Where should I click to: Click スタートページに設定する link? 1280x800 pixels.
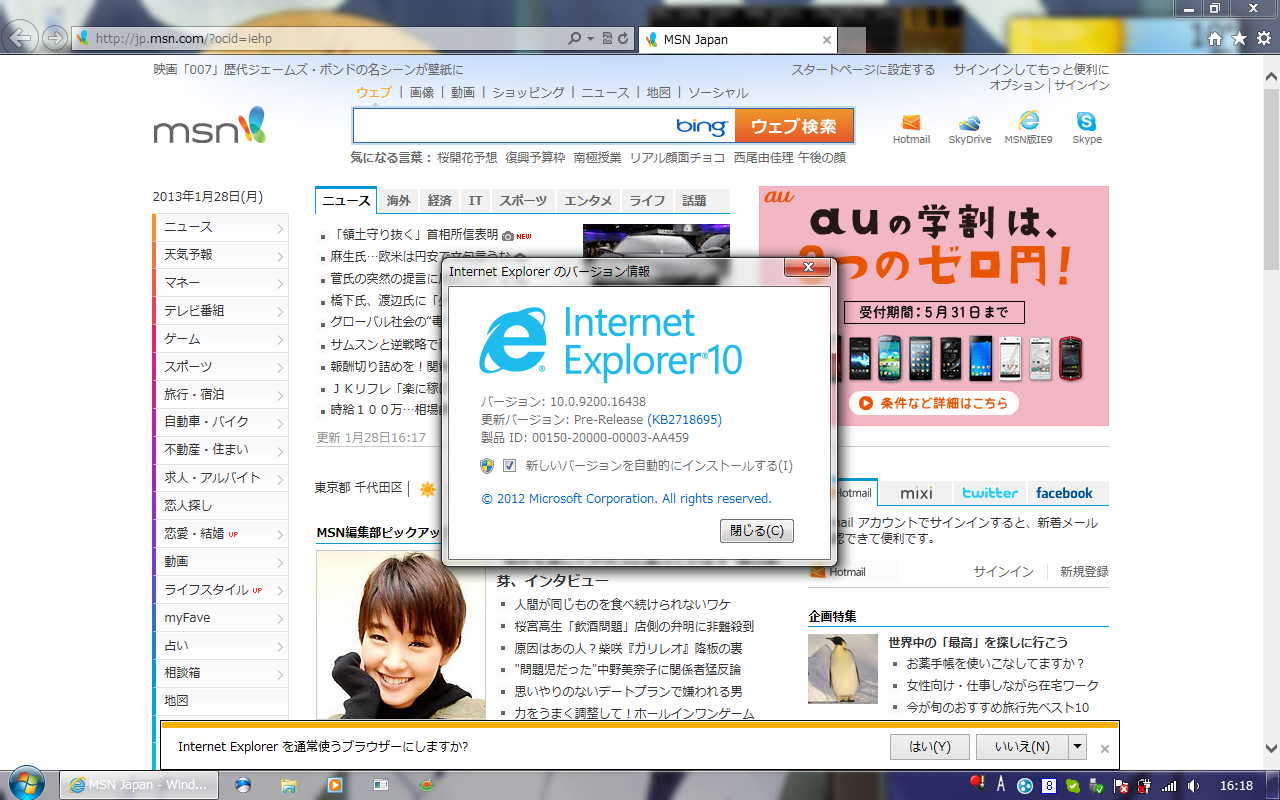863,69
